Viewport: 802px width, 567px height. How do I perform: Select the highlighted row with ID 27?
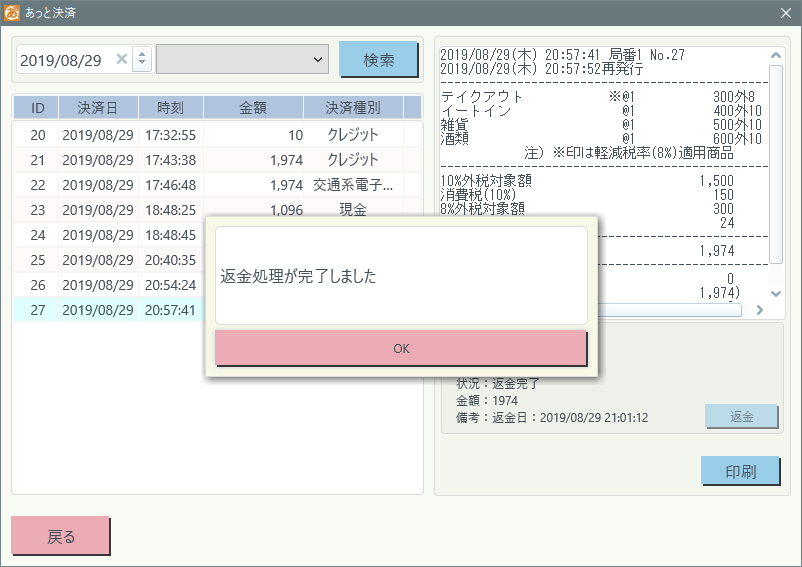coord(110,310)
